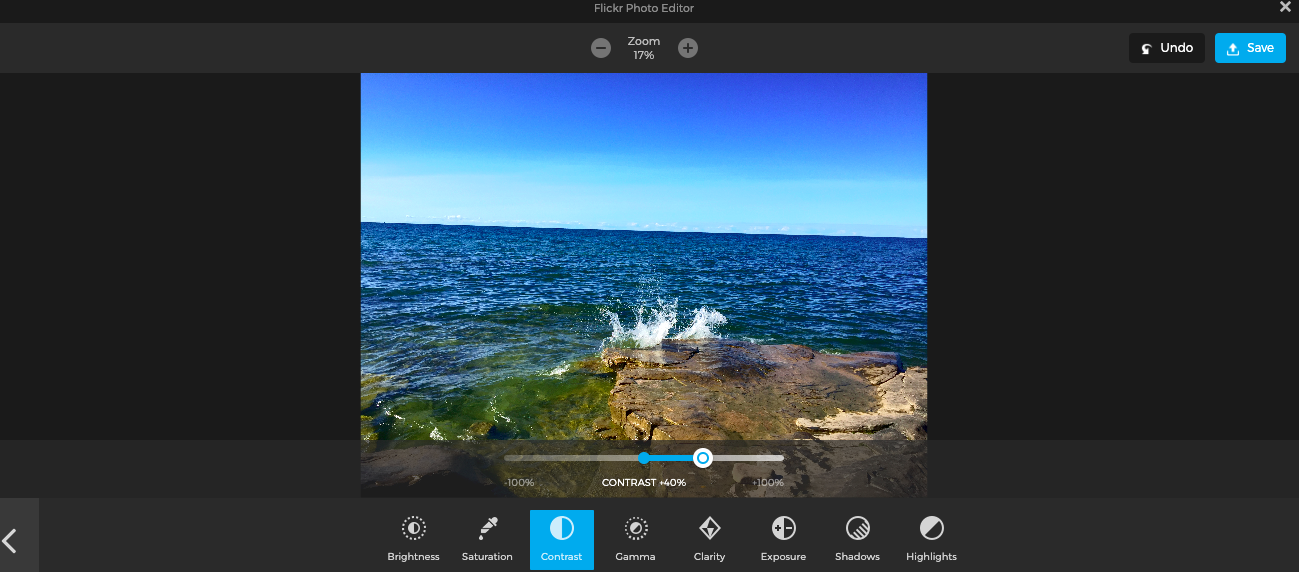This screenshot has height=572, width=1299.
Task: Click the -100% slider minimum label
Action: 519,483
